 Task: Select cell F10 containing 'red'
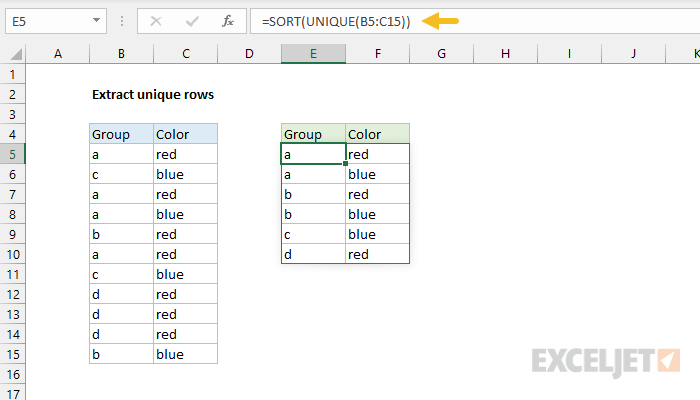378,254
